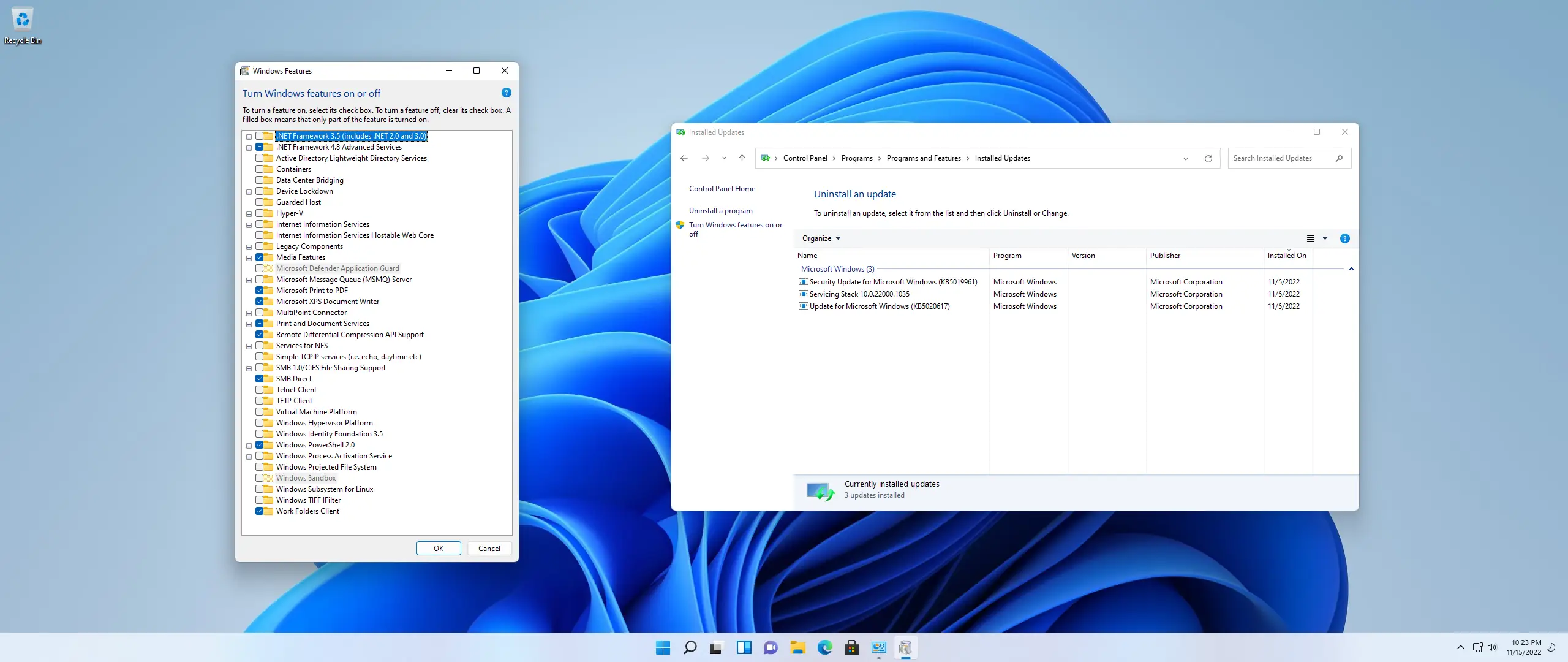1568x662 pixels.
Task: Open the Organize dropdown menu
Action: [x=821, y=238]
